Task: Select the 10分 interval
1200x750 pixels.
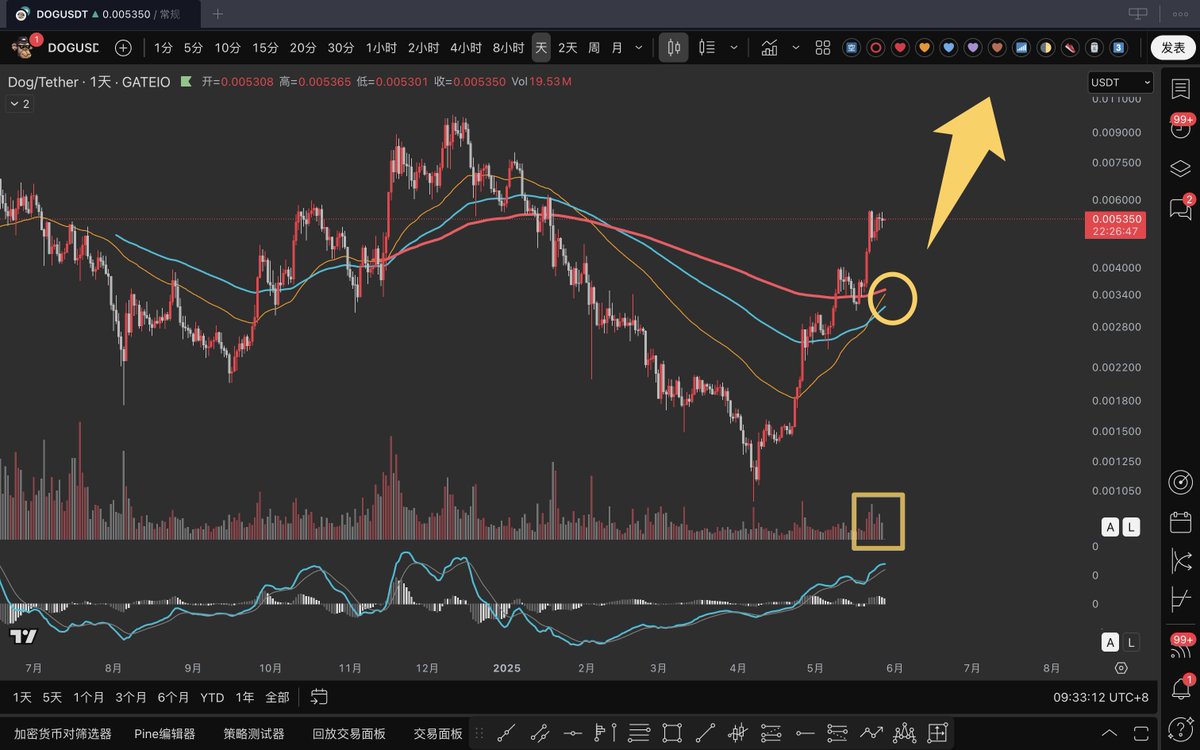Action: click(227, 47)
